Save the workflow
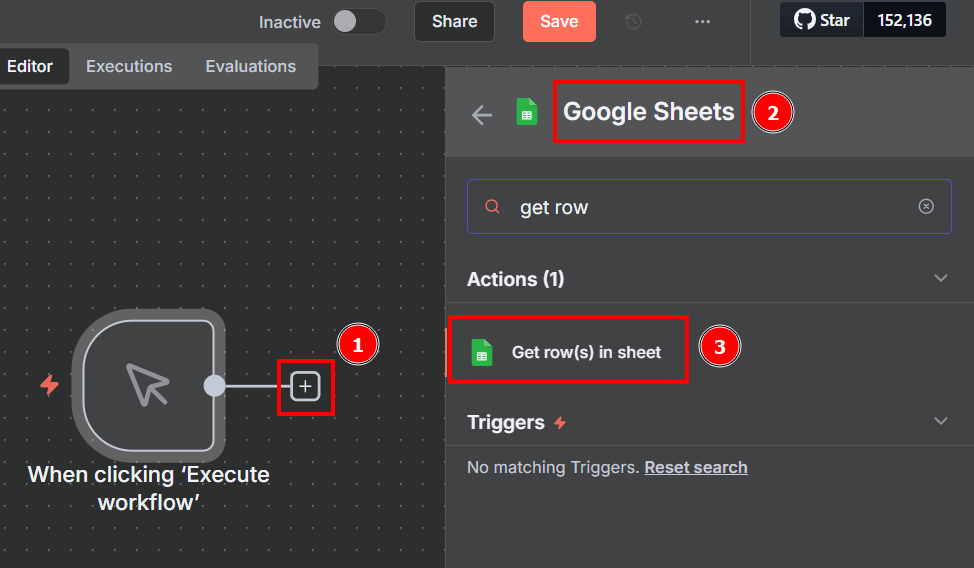 click(x=559, y=22)
